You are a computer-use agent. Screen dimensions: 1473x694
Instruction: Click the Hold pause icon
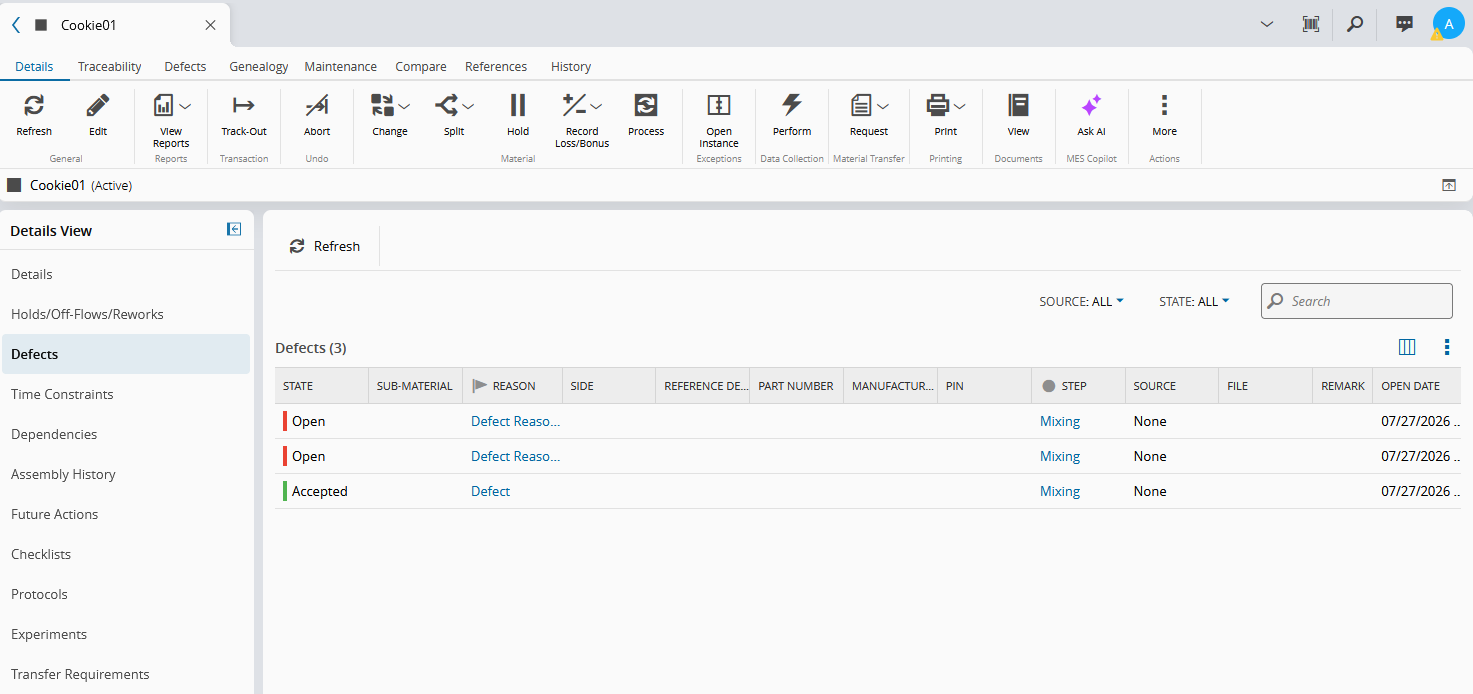pyautogui.click(x=518, y=105)
